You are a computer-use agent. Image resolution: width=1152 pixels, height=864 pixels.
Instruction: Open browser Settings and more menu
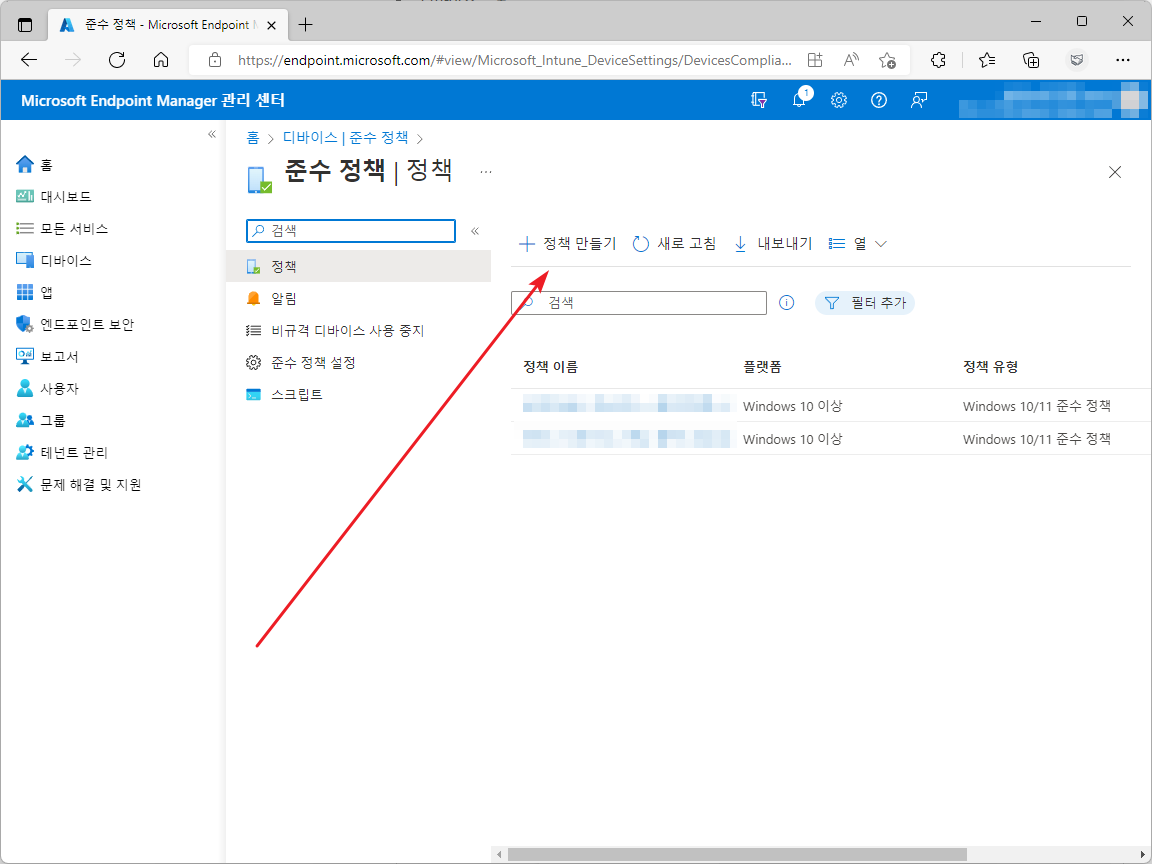(1123, 60)
